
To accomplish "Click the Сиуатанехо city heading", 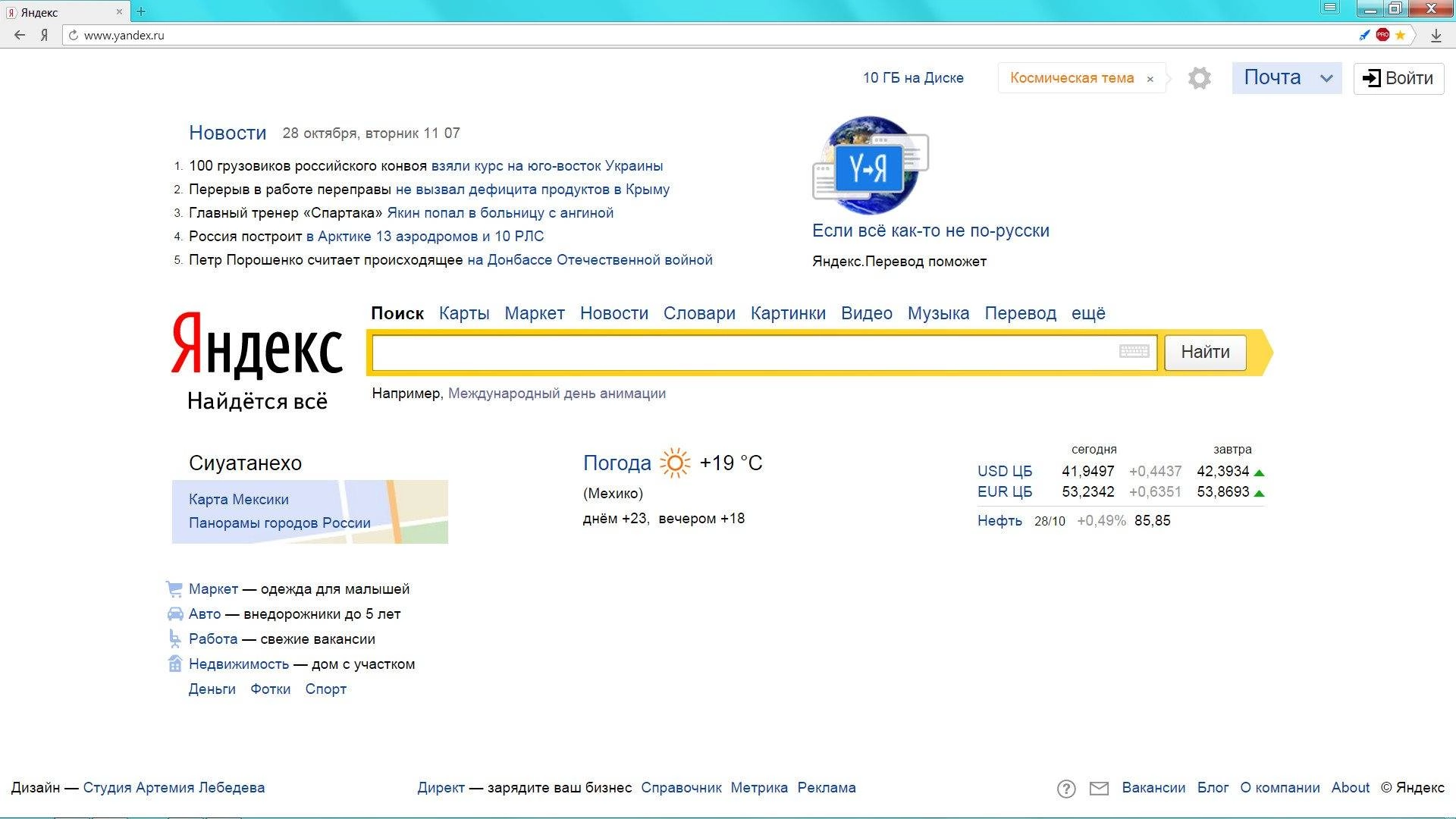I will coord(245,463).
